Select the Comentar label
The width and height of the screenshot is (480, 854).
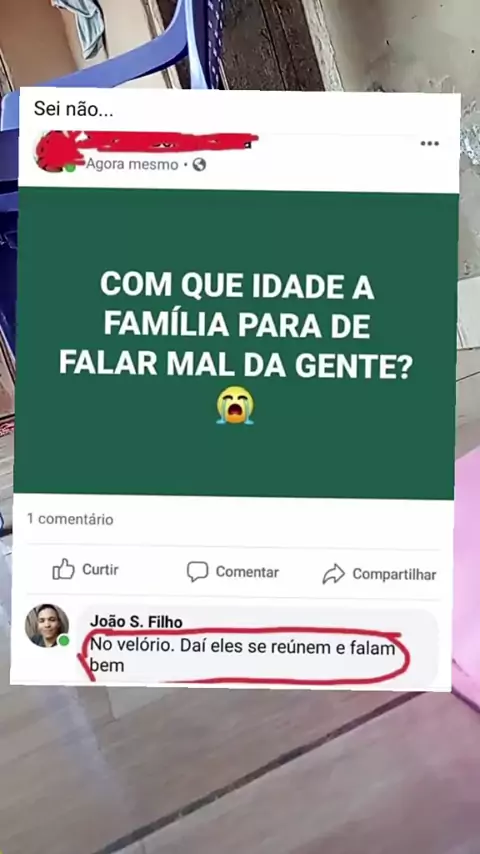tap(247, 572)
